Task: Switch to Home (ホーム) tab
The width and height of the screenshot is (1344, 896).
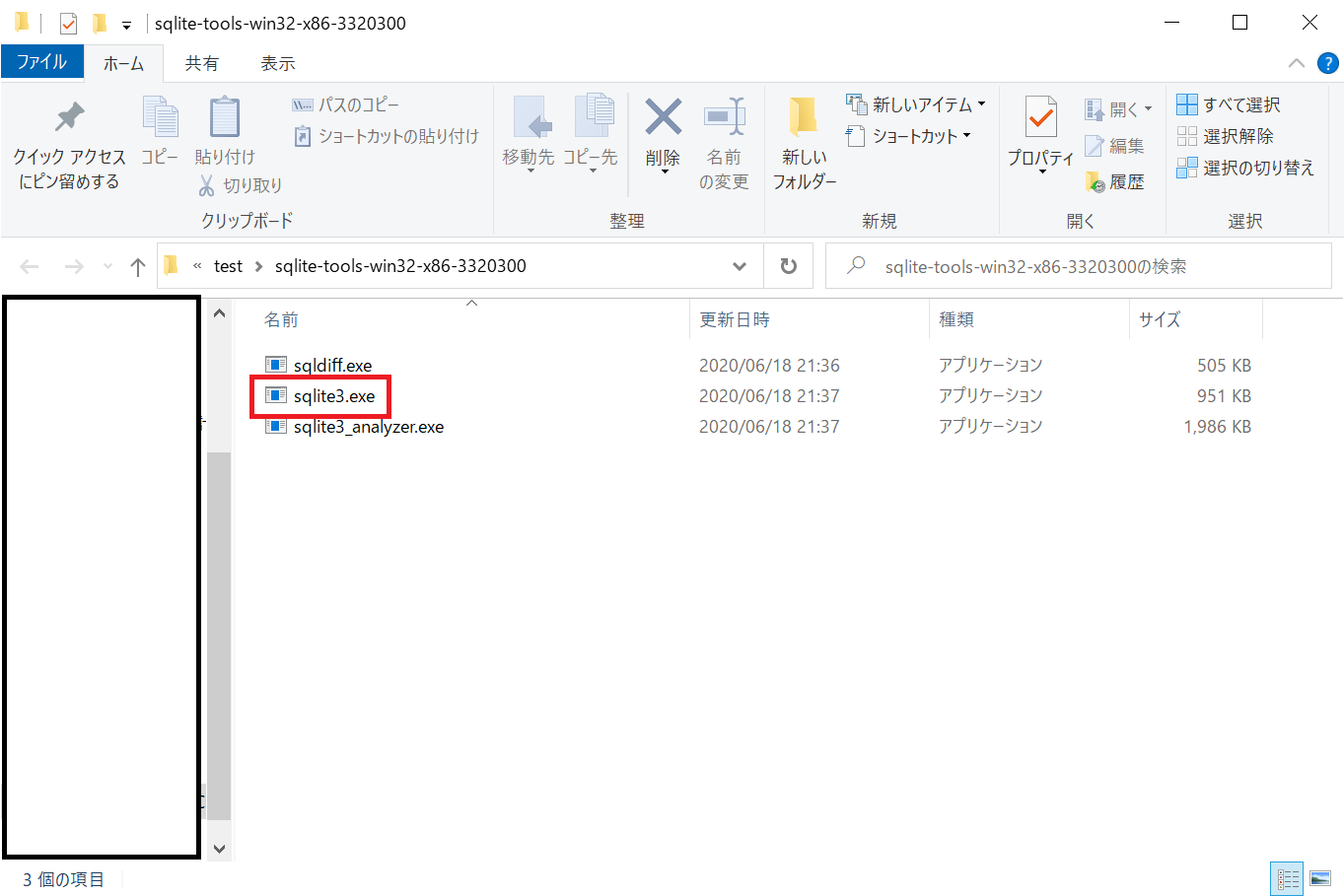Action: pos(124,63)
